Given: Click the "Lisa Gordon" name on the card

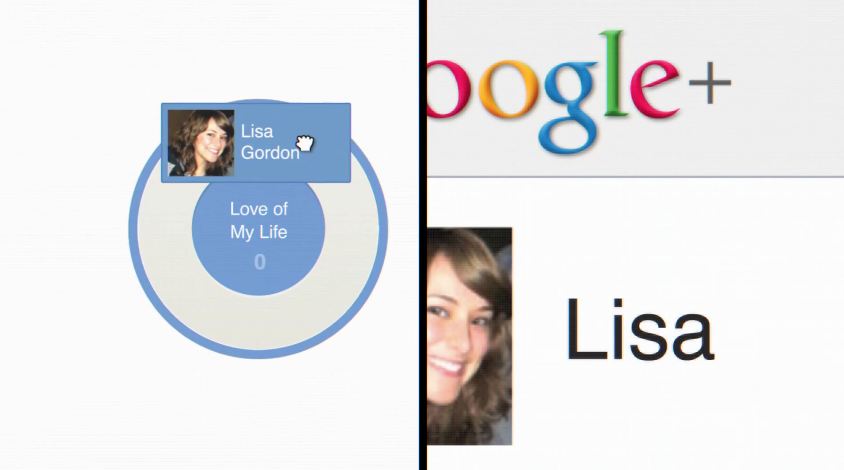Looking at the screenshot, I should [270, 142].
